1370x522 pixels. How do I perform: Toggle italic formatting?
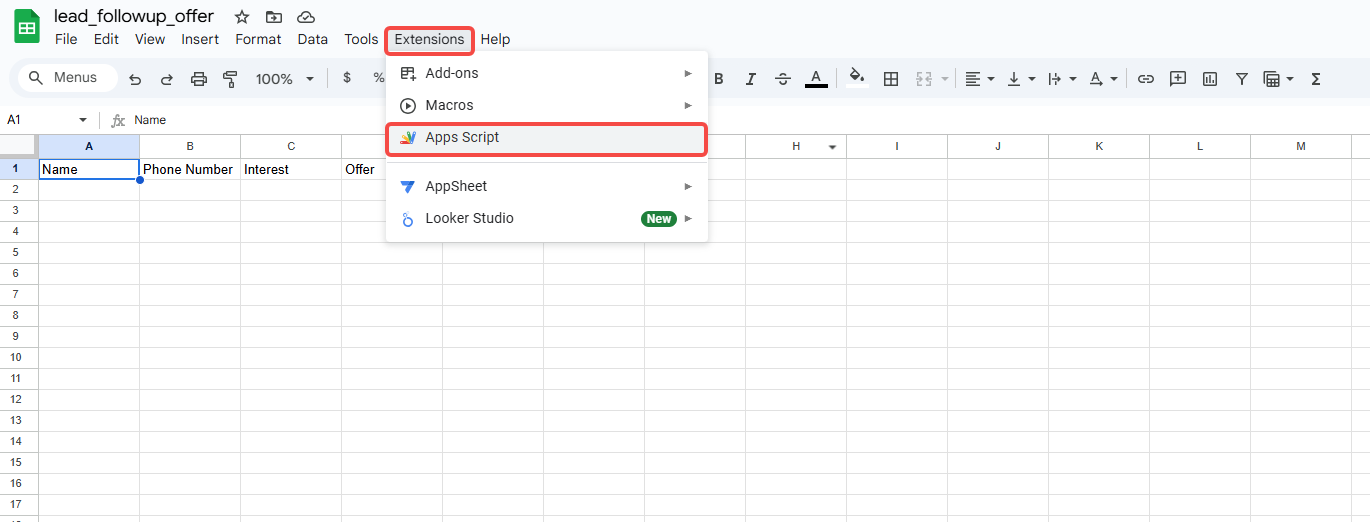[751, 78]
